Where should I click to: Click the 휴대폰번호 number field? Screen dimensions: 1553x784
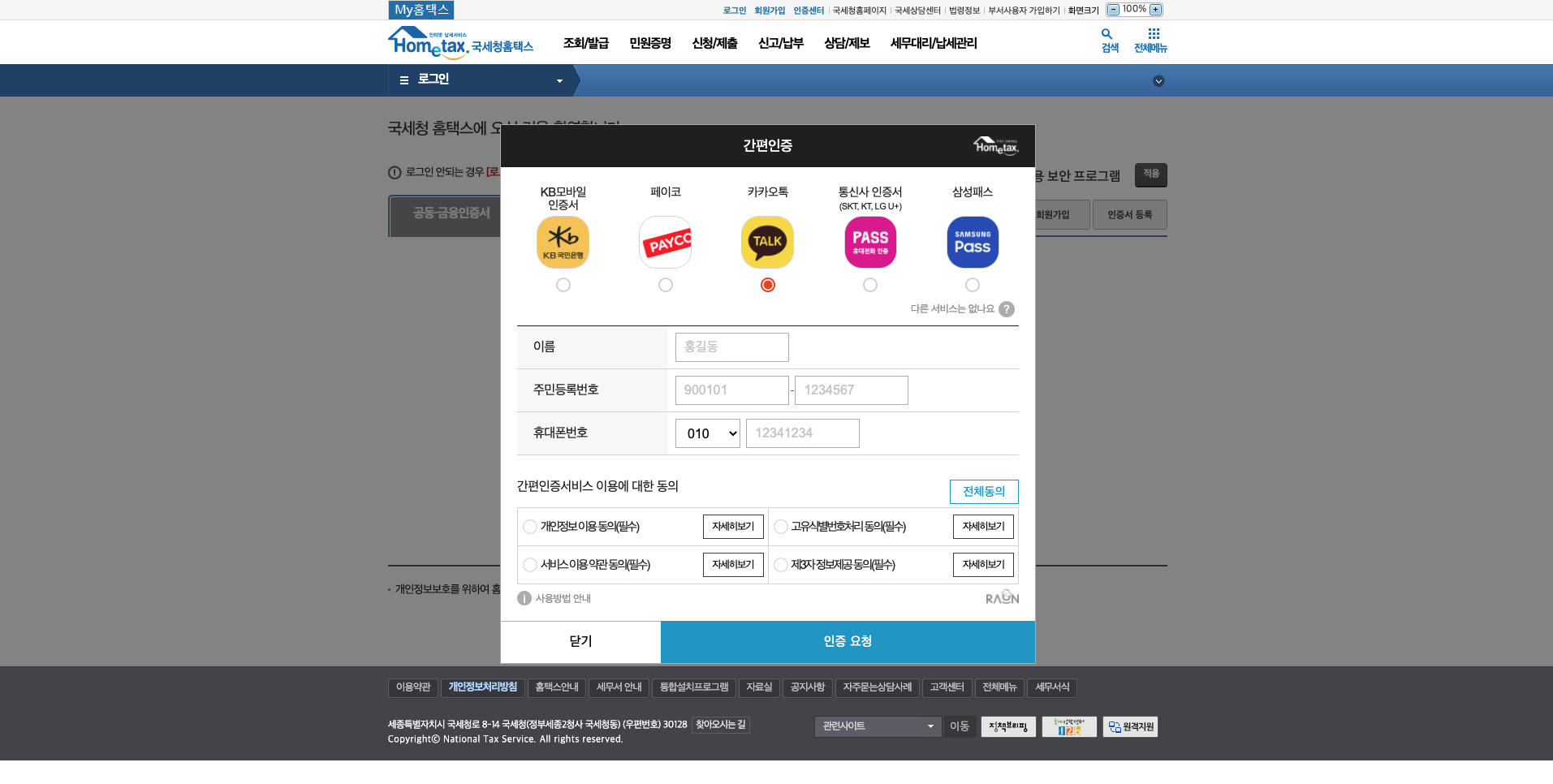point(803,433)
